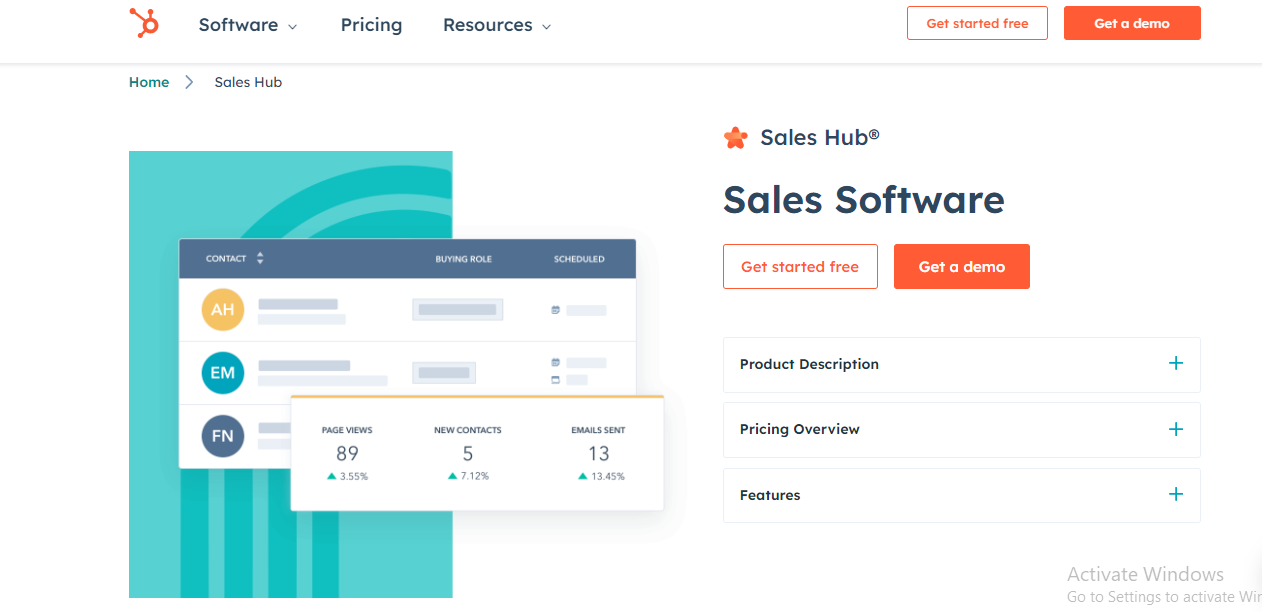
Task: Click the FN contact avatar
Action: (222, 436)
